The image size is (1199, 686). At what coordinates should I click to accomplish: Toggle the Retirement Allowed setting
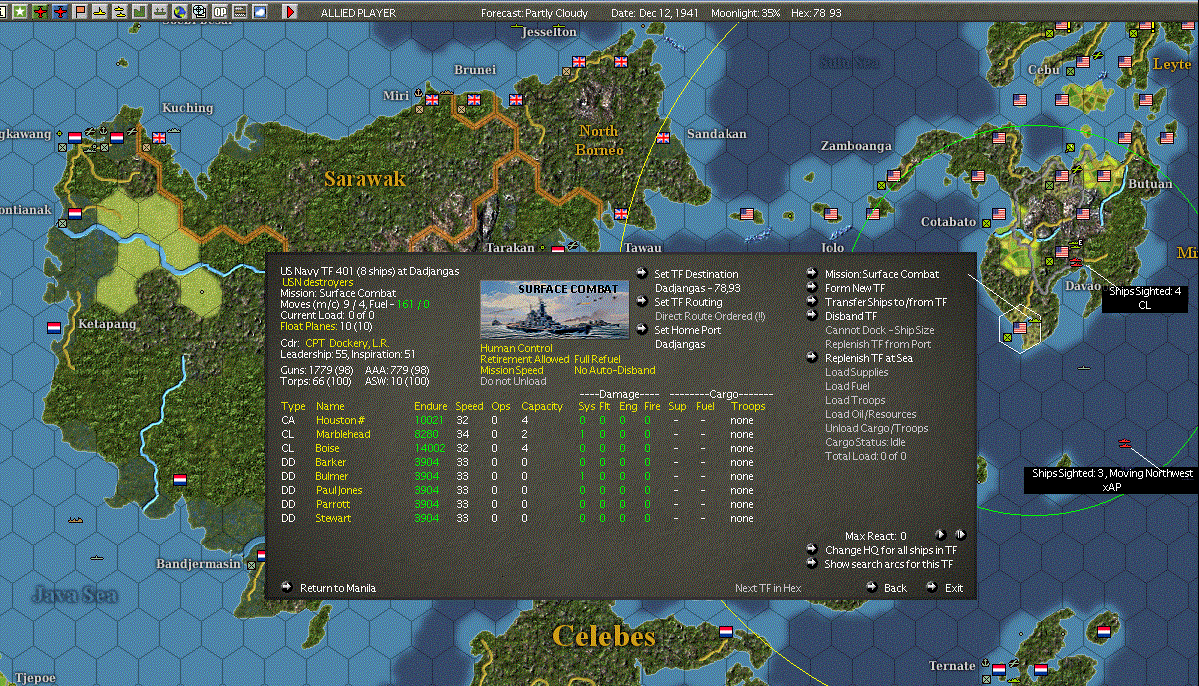coord(525,359)
